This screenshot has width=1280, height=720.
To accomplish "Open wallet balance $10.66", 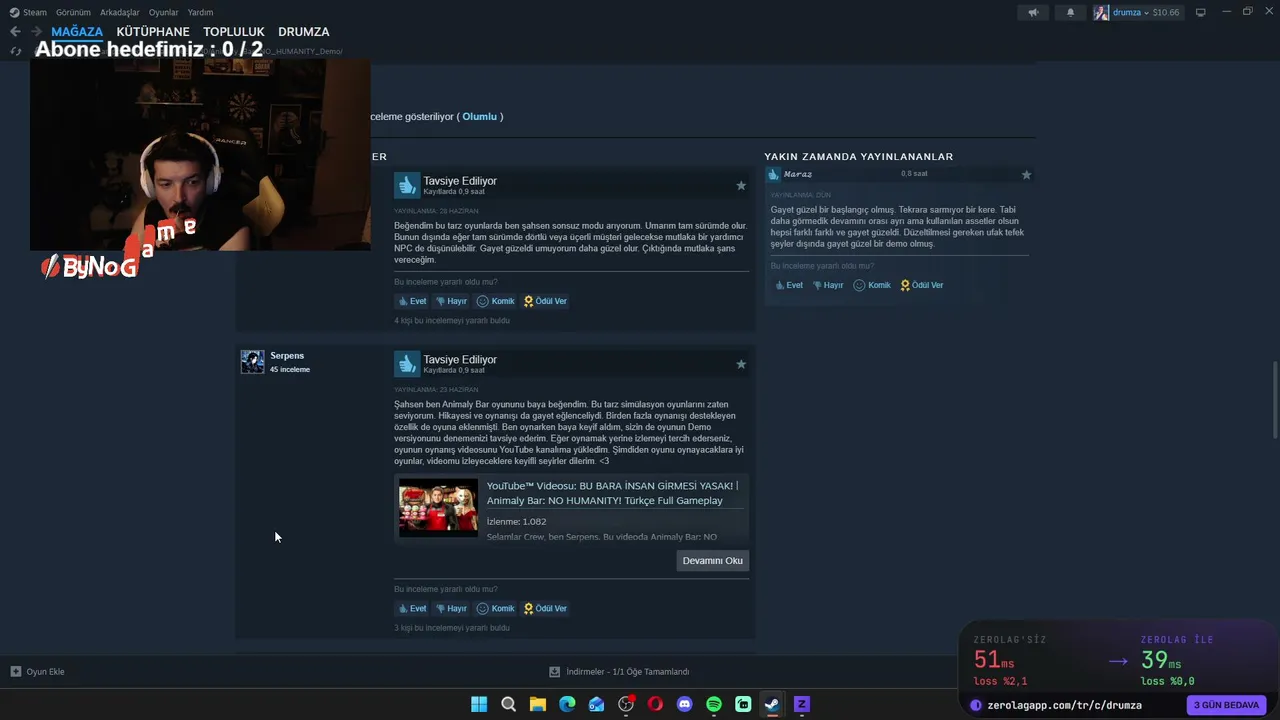I will pos(1166,12).
